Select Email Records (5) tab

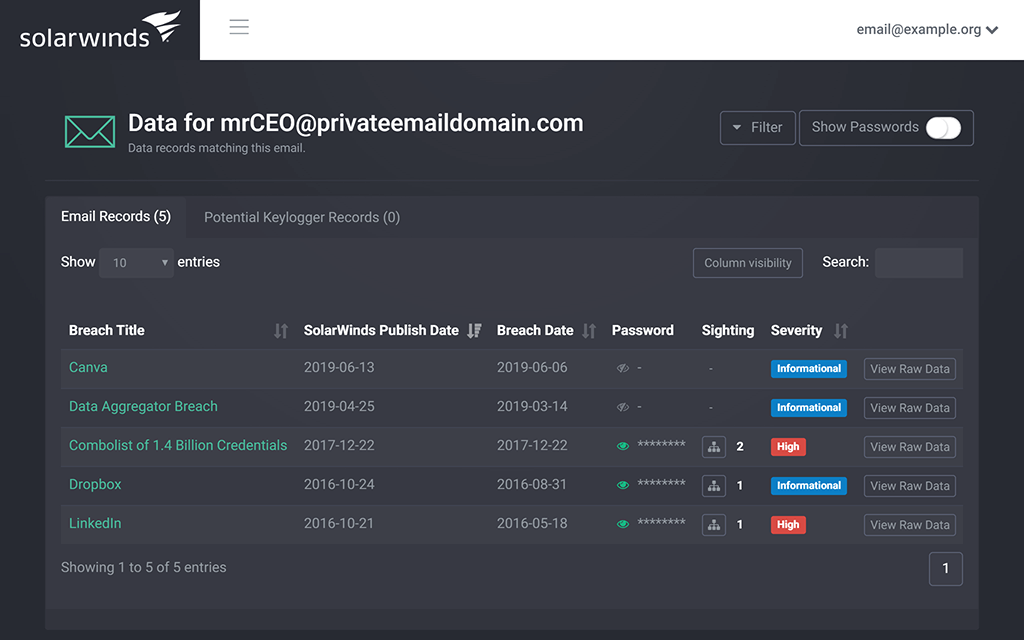pos(116,217)
